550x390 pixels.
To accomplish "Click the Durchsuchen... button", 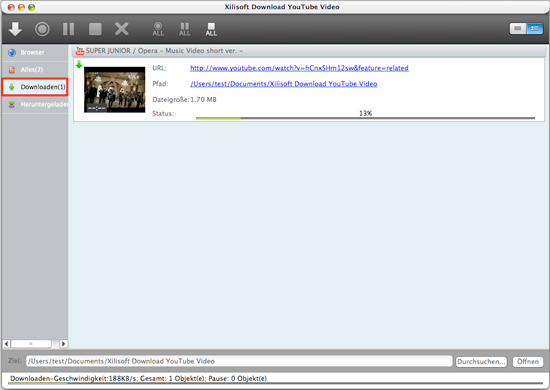I will pyautogui.click(x=481, y=362).
